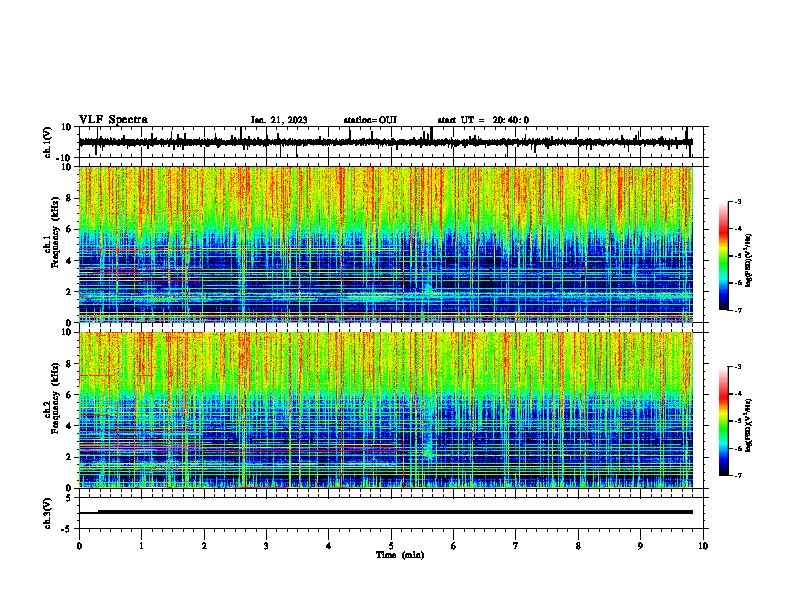Click the thick black ch.3 voltage trace
The image size is (792, 612).
(x=395, y=512)
